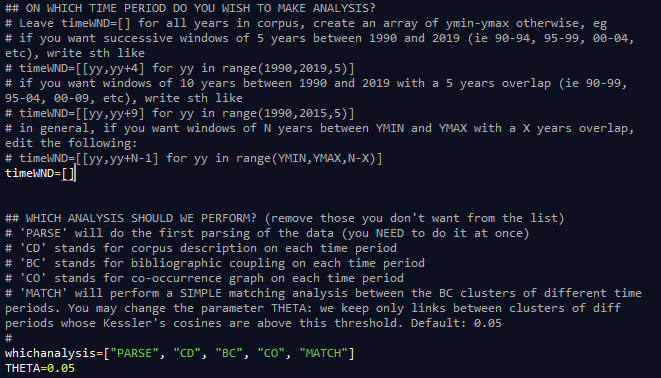Click the timeWND variable name at assignment
Screen dimensions: 661x378
[x=30, y=173]
